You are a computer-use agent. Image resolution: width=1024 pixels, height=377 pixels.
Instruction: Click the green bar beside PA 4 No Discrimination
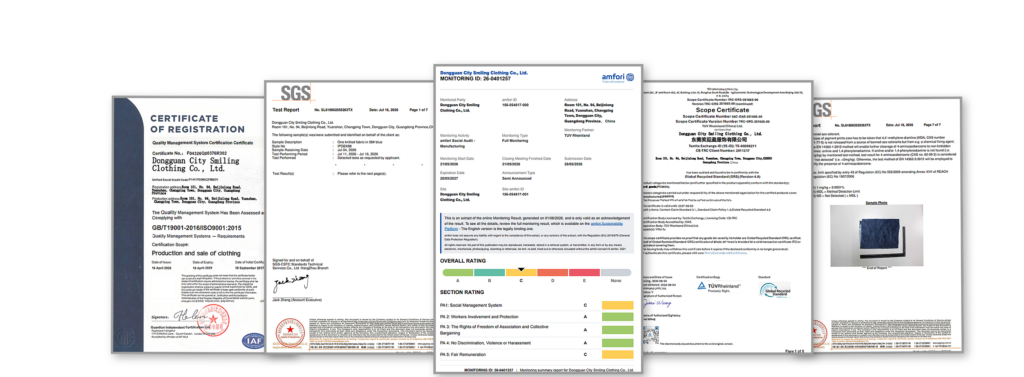click(618, 342)
